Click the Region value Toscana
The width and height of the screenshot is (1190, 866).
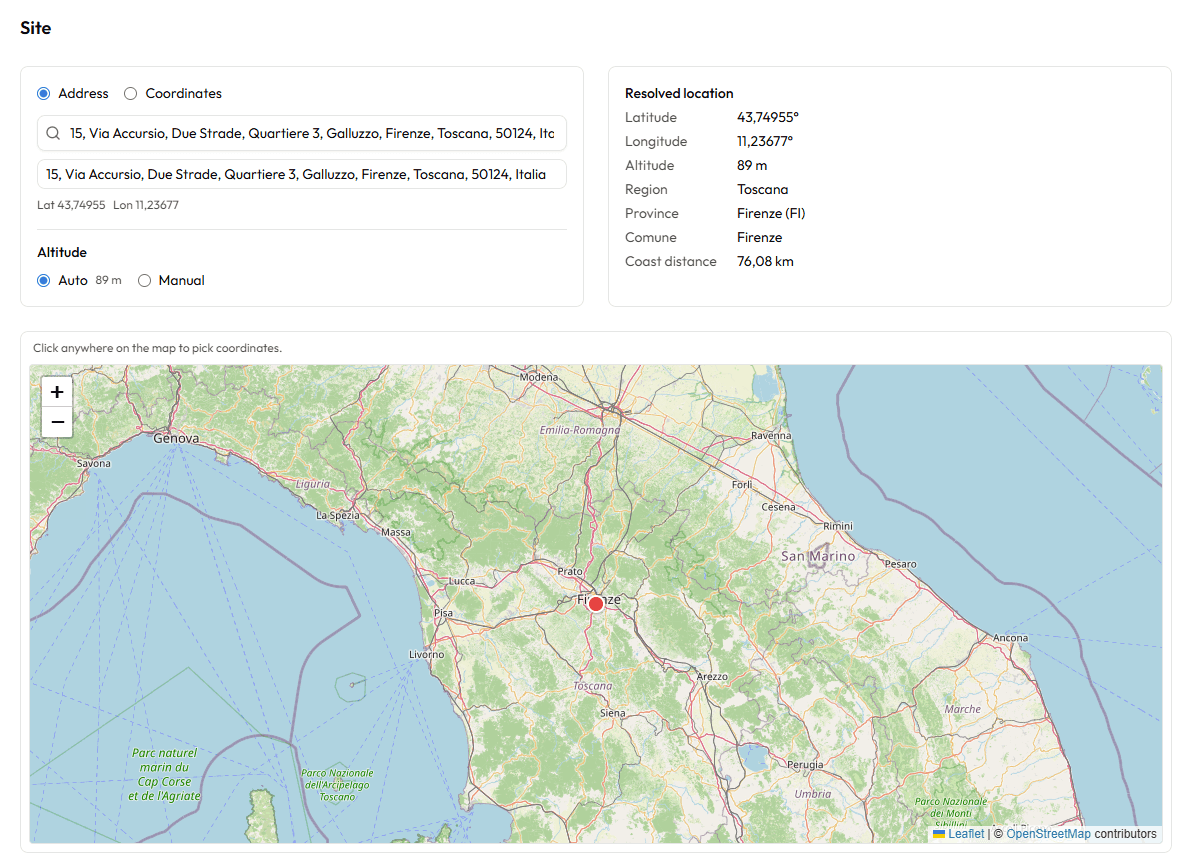(763, 190)
